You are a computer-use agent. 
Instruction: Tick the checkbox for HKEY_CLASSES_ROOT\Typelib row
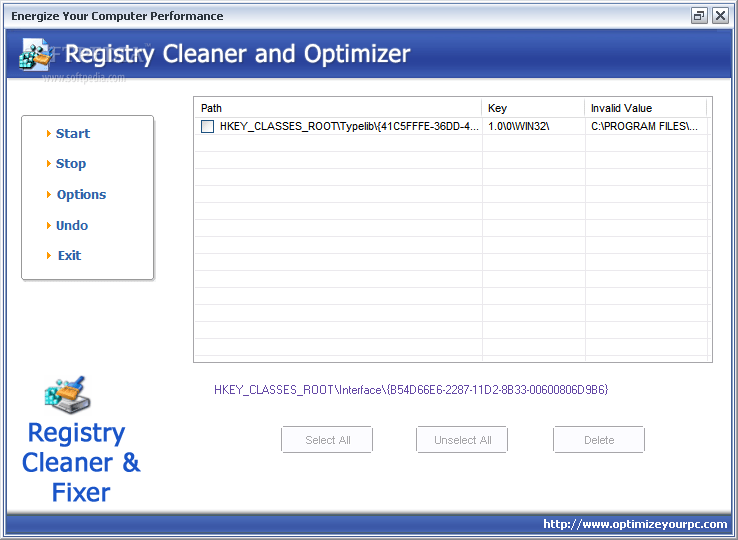(x=207, y=126)
